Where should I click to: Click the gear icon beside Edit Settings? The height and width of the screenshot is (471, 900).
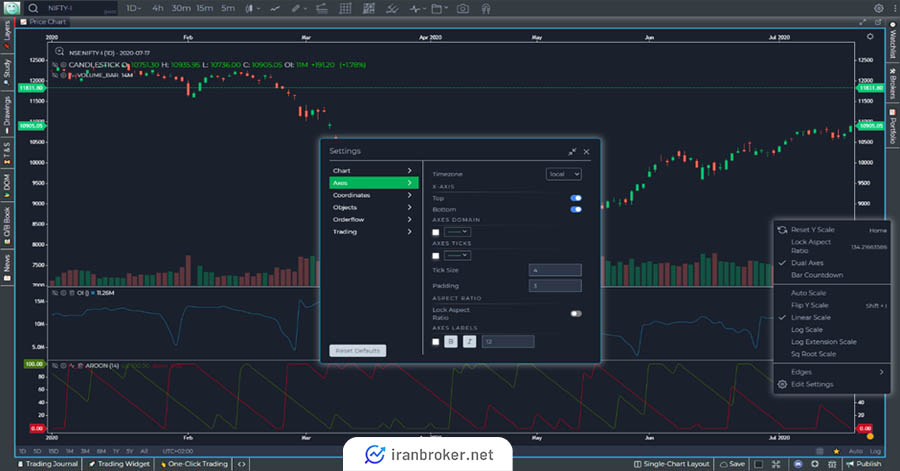[x=782, y=384]
